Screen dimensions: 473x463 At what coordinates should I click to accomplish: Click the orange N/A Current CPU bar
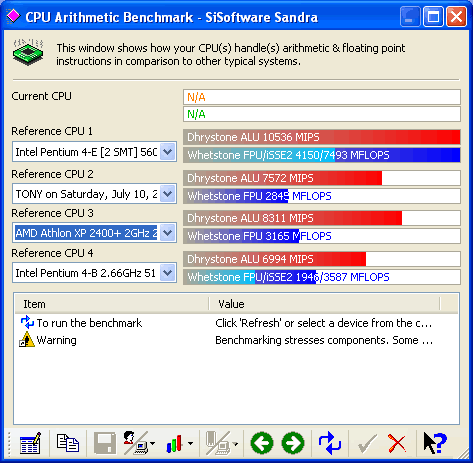point(322,97)
